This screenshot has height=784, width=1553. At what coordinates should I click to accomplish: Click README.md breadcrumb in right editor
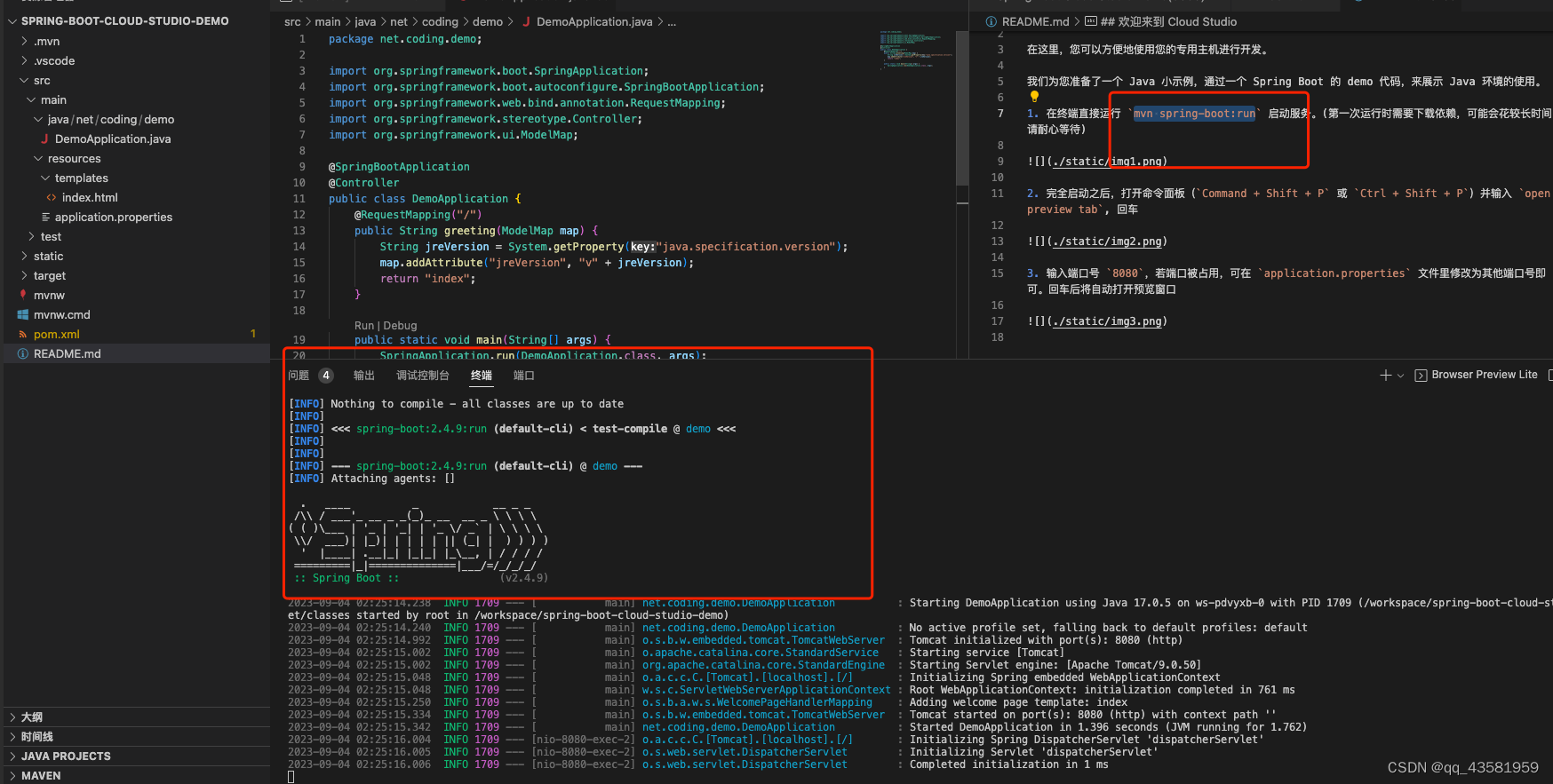click(1035, 21)
